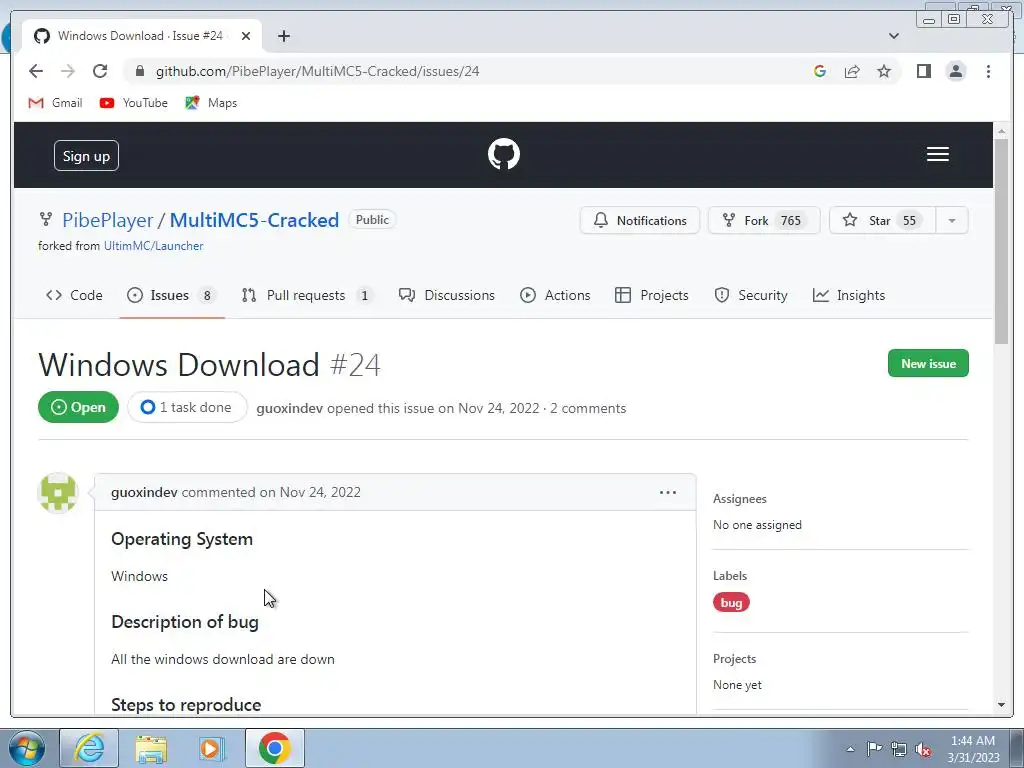Image resolution: width=1024 pixels, height=768 pixels.
Task: Open the comment's three-dot options menu
Action: tap(667, 492)
